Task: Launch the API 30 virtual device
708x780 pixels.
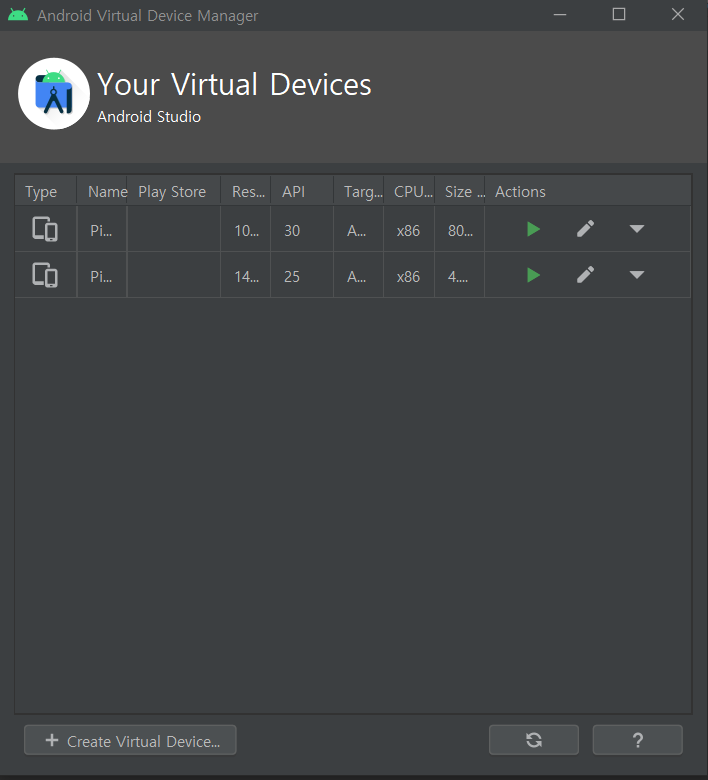Action: (x=533, y=229)
